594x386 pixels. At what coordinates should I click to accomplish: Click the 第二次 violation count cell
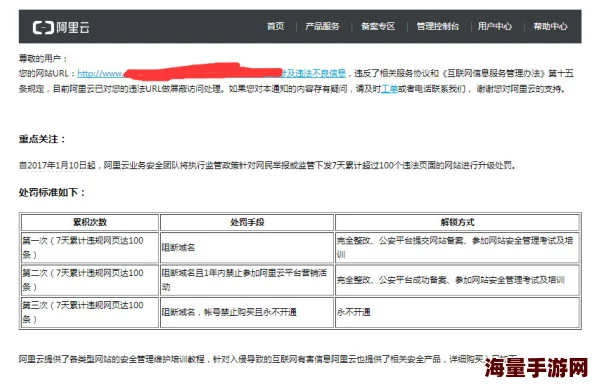(x=90, y=280)
